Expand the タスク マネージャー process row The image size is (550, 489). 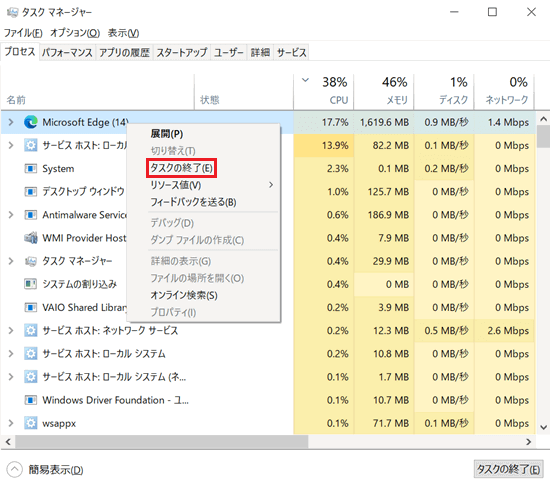point(11,261)
